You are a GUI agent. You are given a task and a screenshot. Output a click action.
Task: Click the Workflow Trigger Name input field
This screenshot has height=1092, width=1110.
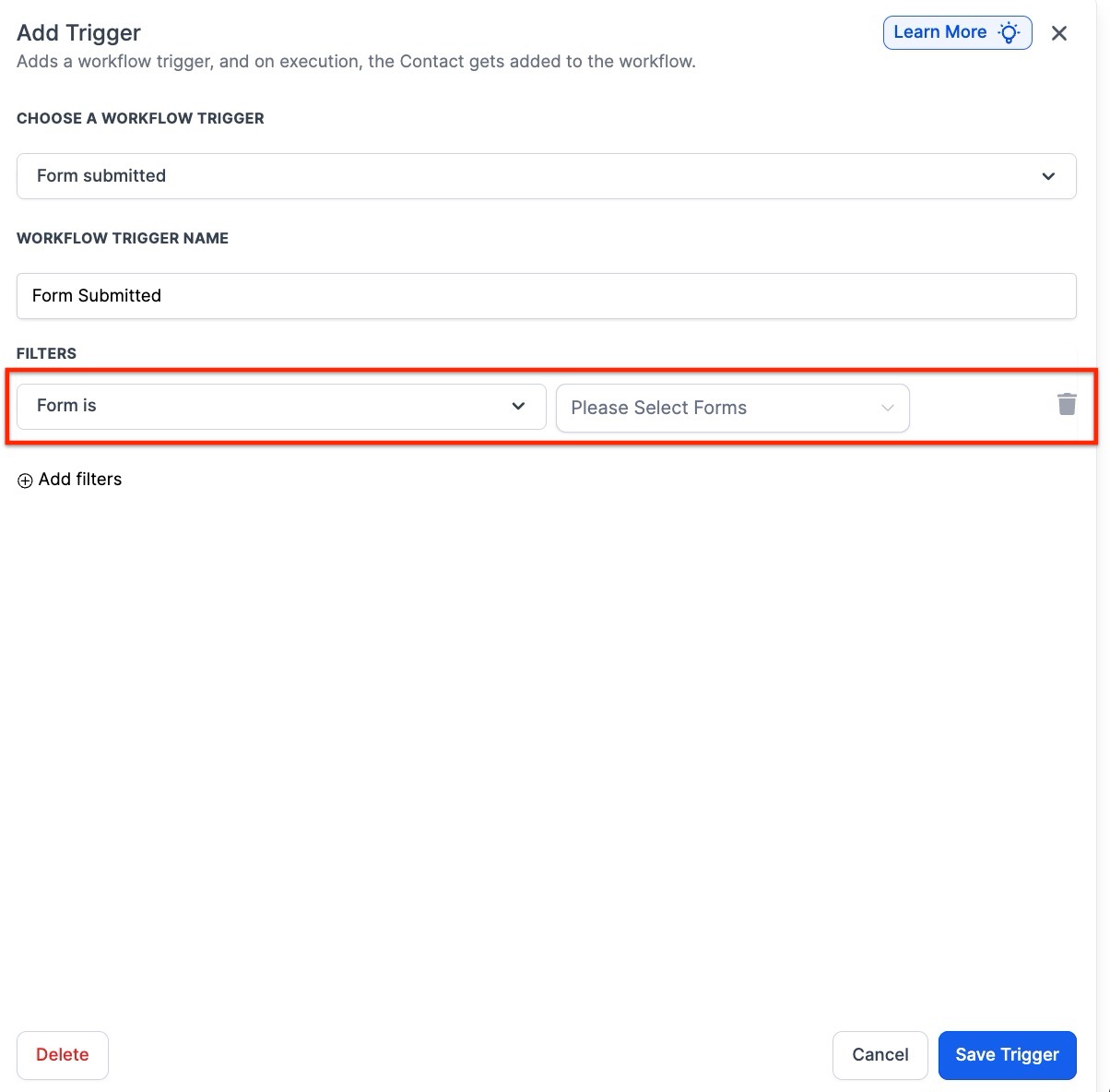click(546, 296)
